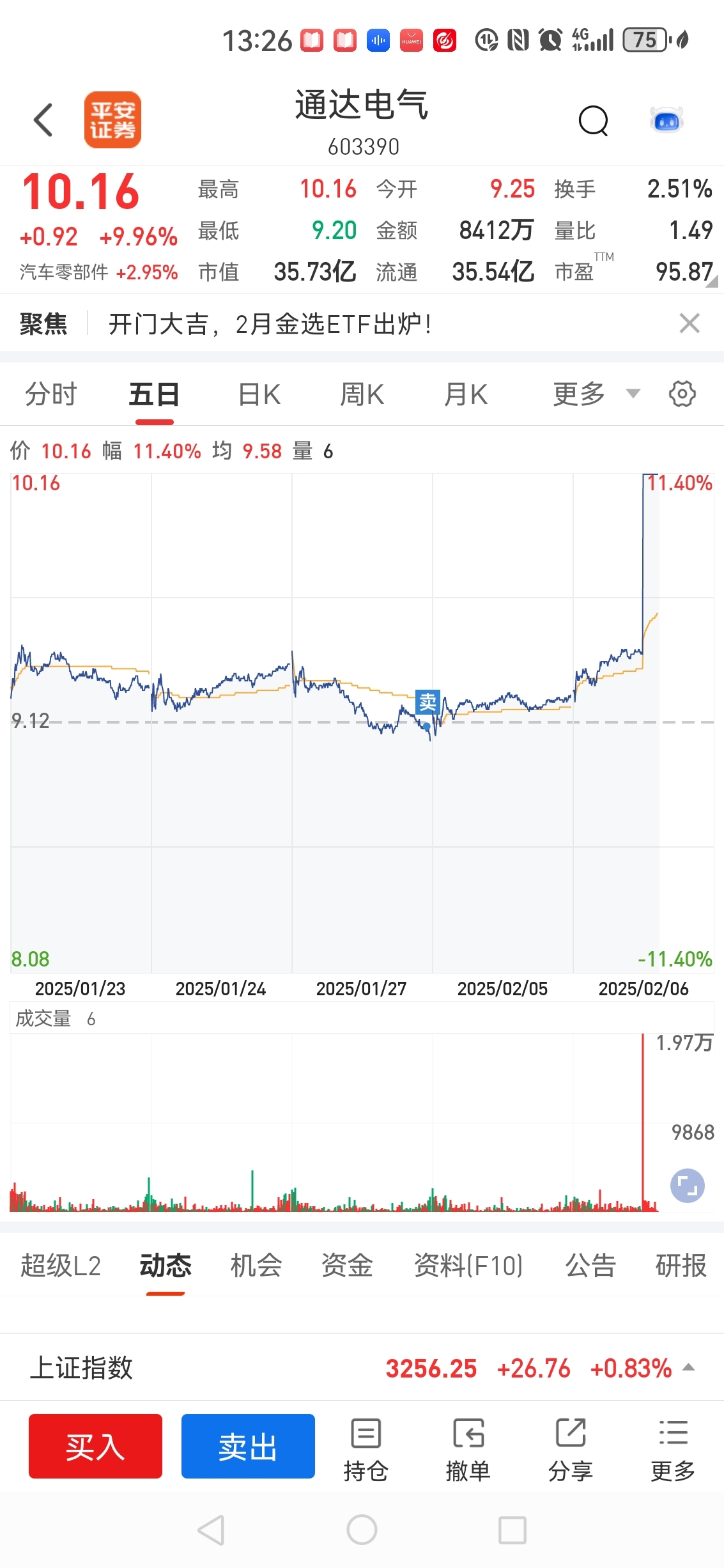Screen dimensions: 724x1568
Task: Open the Ping An Securities logo
Action: click(112, 120)
